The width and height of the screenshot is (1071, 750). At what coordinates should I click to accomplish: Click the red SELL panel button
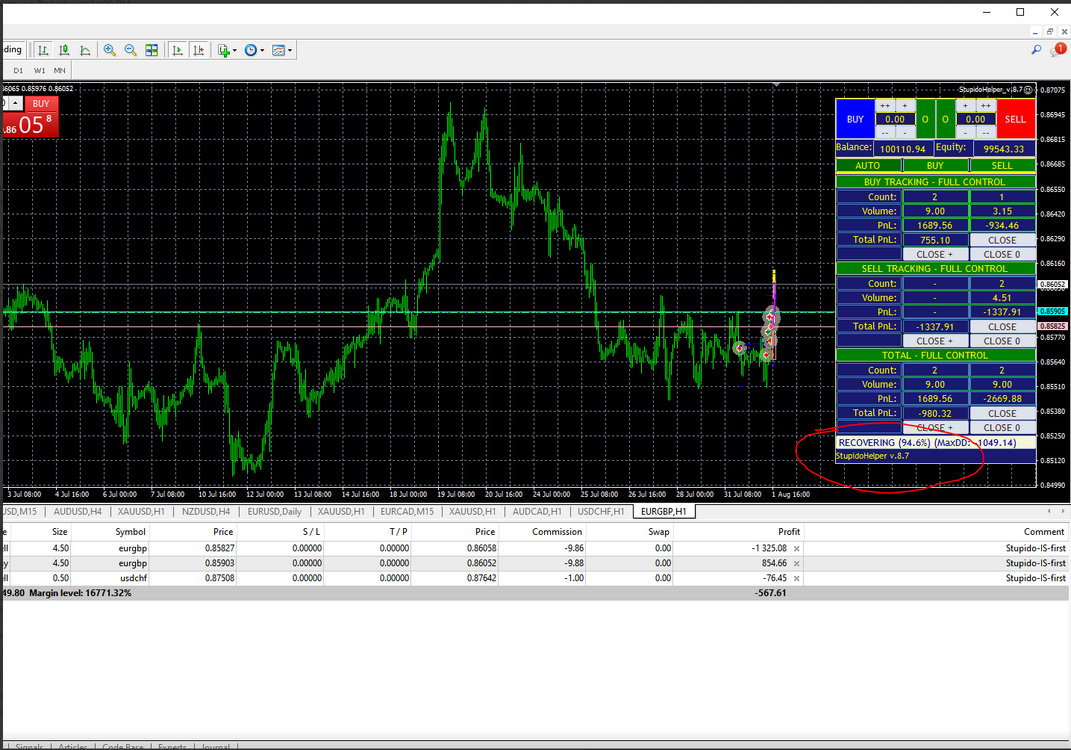pos(1016,119)
